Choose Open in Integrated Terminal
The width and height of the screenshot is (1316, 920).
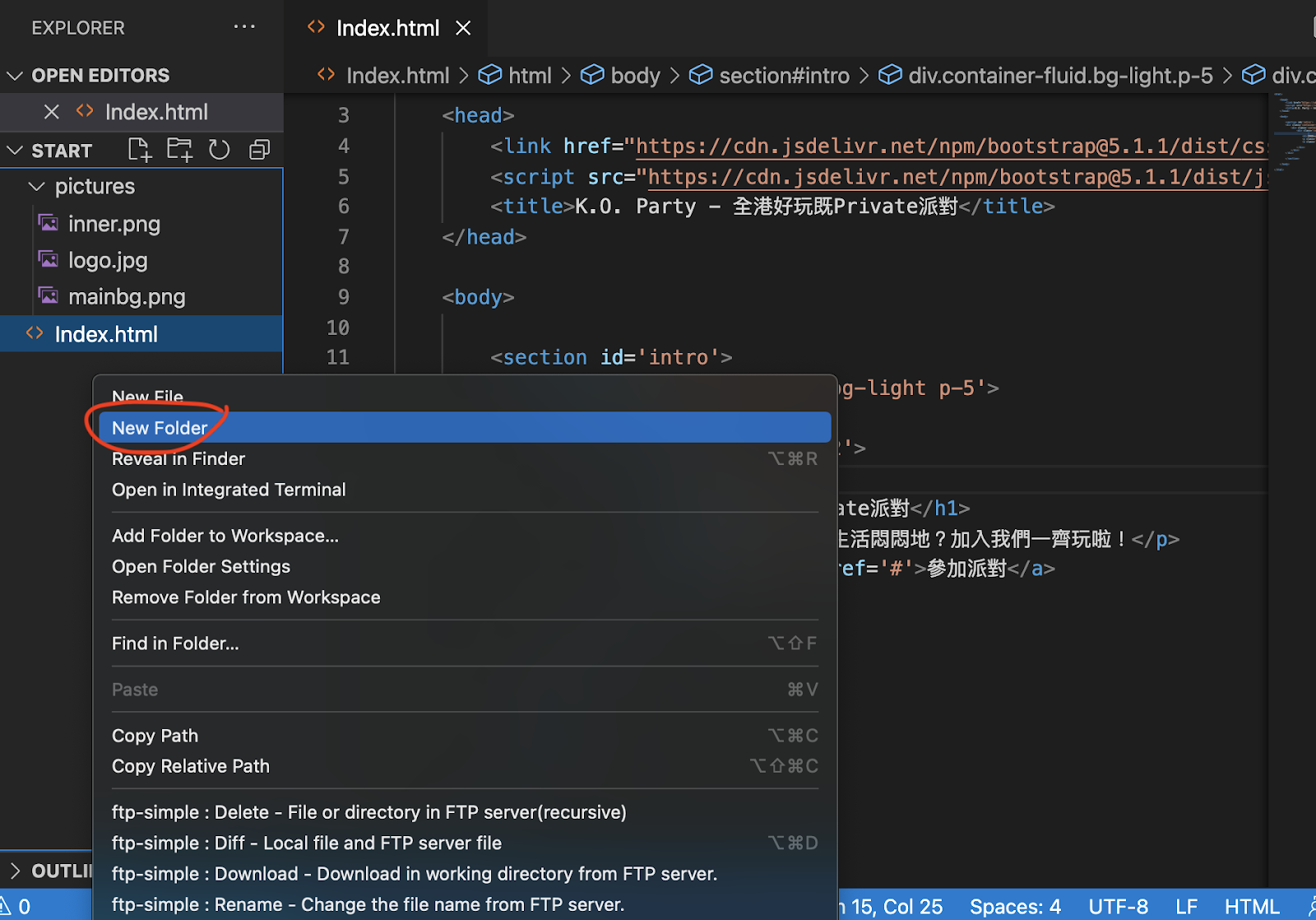(465, 490)
